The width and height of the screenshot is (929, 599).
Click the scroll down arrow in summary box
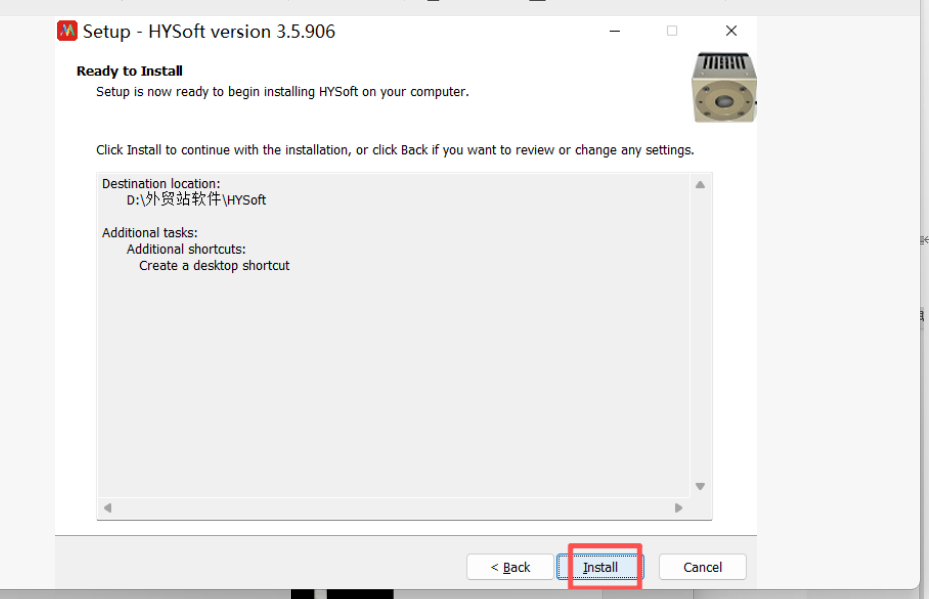pos(700,486)
